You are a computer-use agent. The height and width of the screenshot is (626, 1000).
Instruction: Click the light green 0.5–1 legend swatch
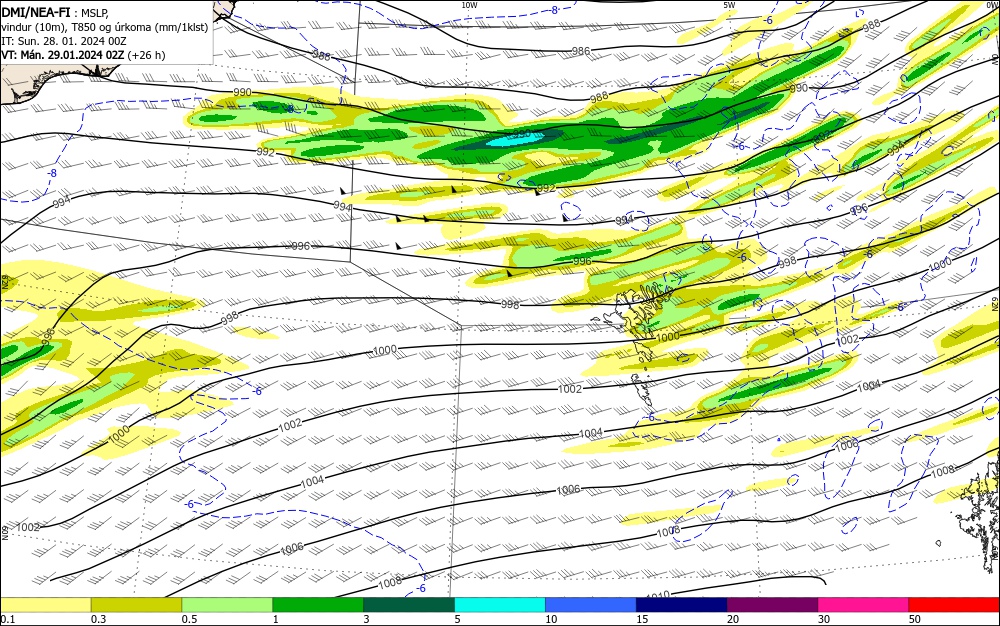click(227, 605)
